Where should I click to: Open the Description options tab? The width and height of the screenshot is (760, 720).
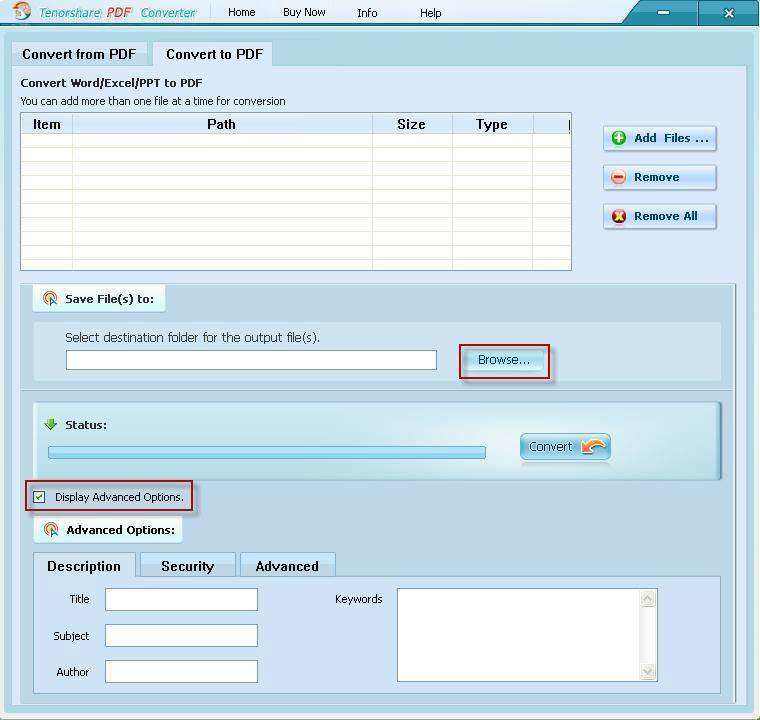(84, 566)
